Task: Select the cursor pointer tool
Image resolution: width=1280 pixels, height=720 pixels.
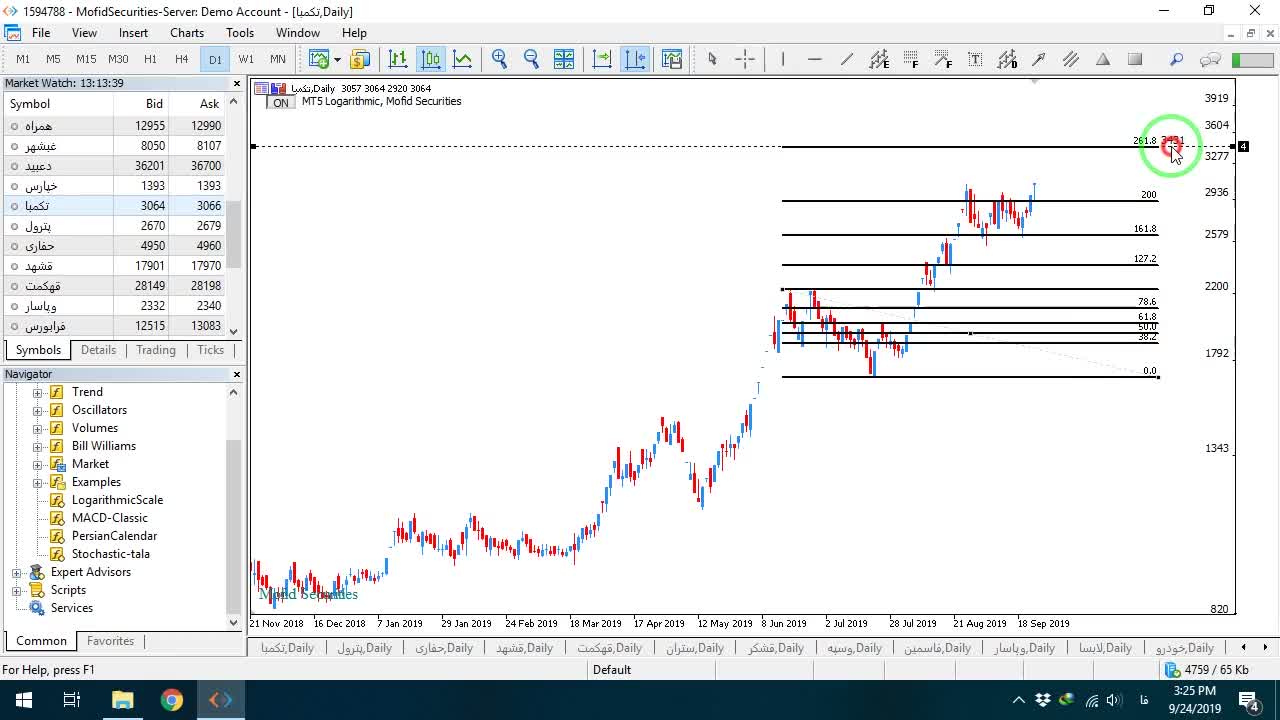Action: (712, 59)
